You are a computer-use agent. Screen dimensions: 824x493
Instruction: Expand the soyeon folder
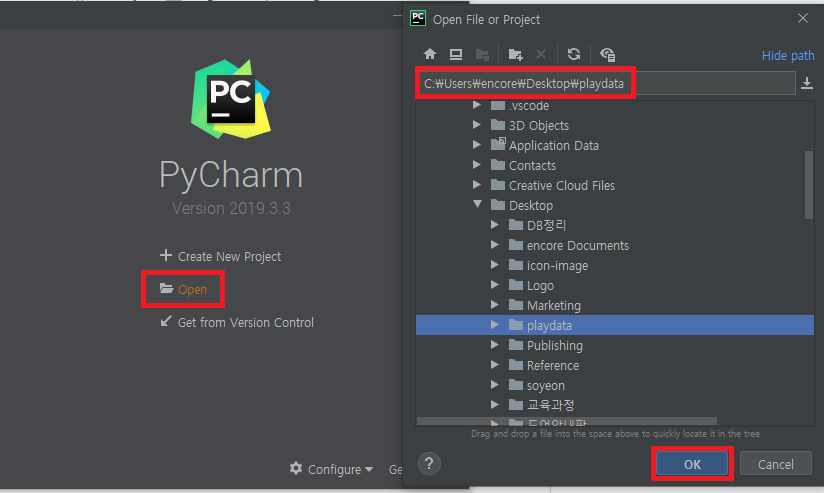click(495, 384)
